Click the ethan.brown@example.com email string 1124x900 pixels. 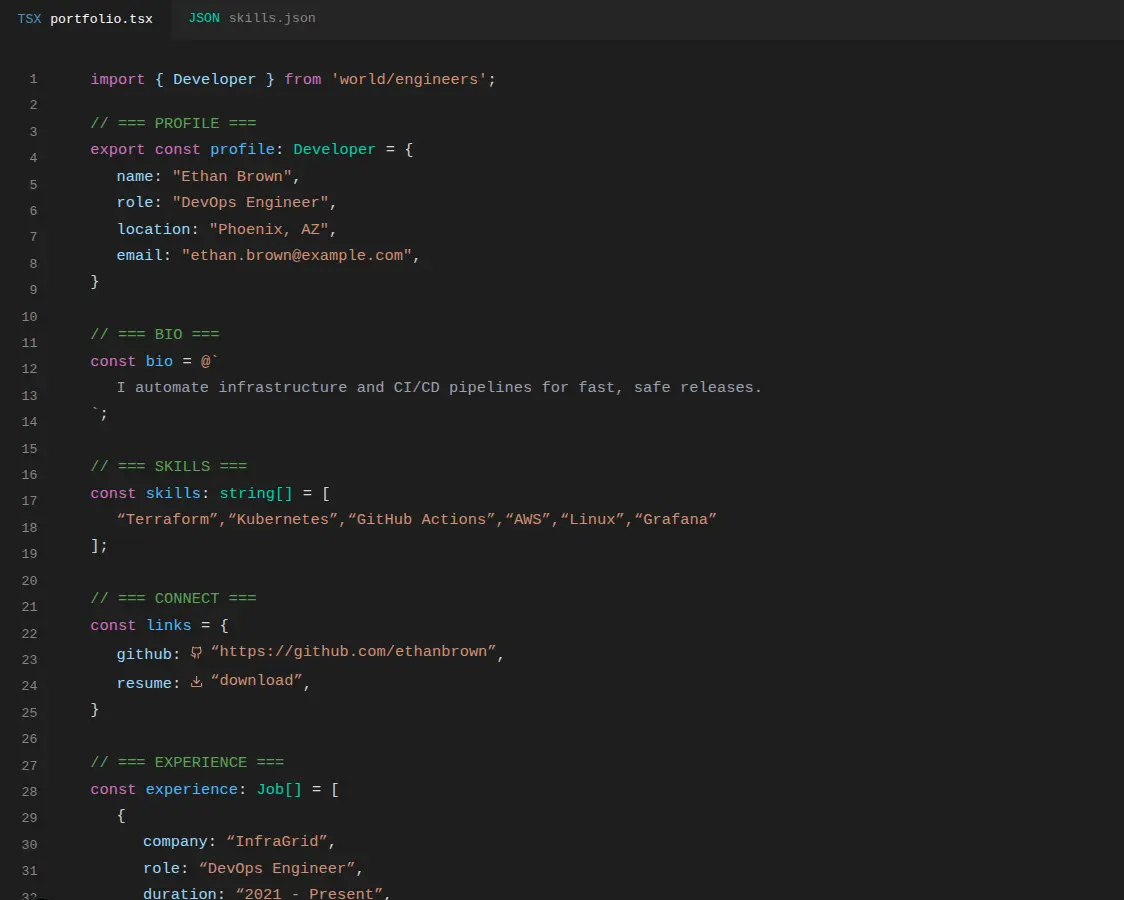(x=296, y=255)
